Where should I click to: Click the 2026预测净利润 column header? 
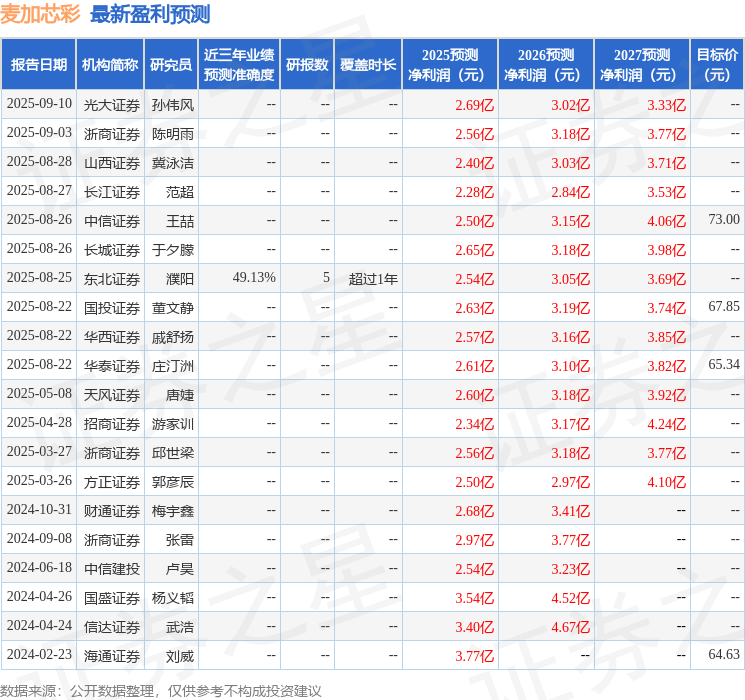pyautogui.click(x=546, y=65)
